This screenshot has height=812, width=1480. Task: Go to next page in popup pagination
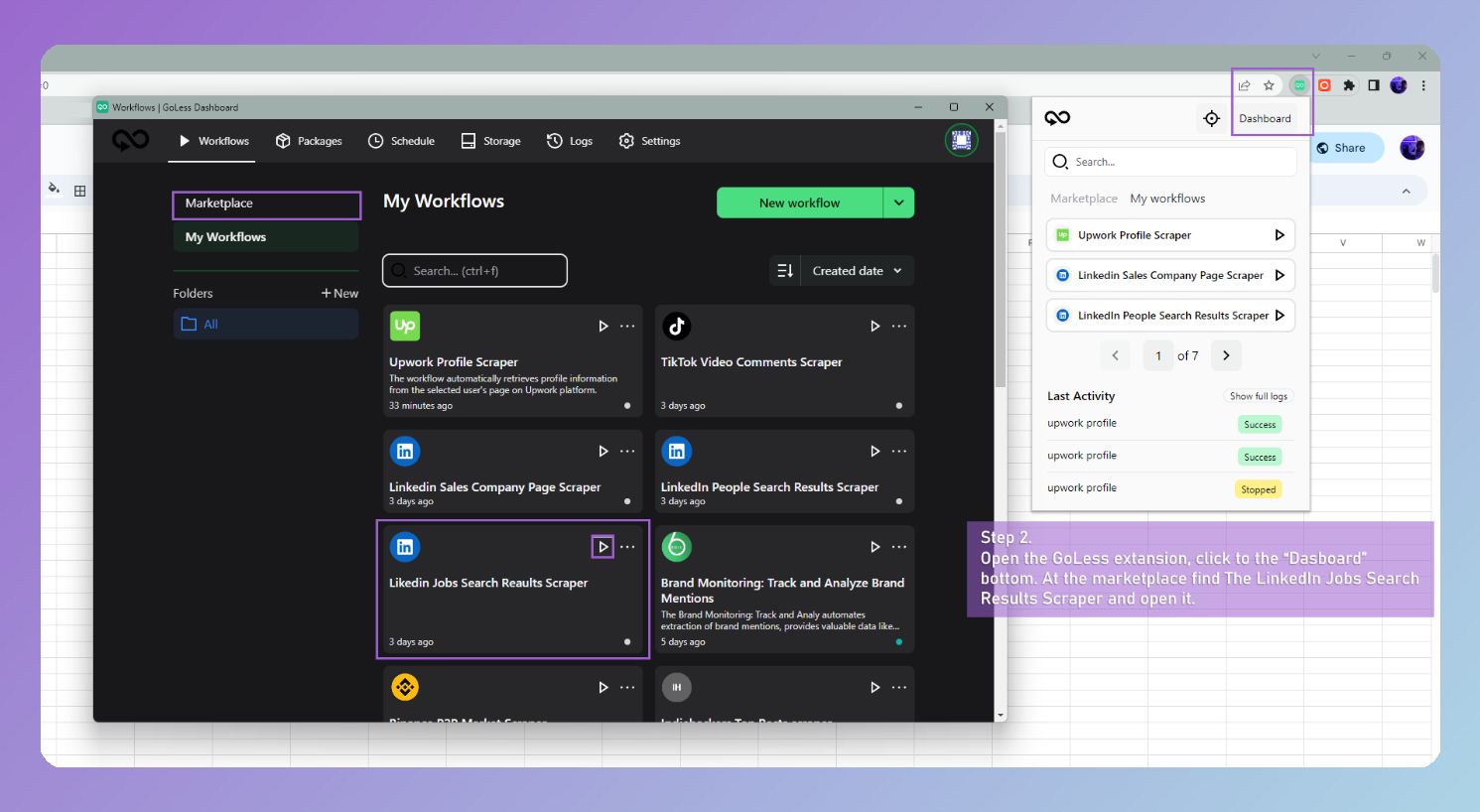coord(1226,355)
